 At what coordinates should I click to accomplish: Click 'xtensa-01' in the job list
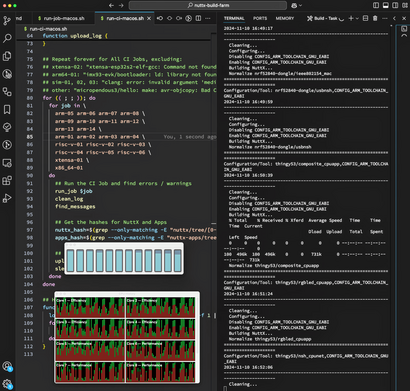69,160
